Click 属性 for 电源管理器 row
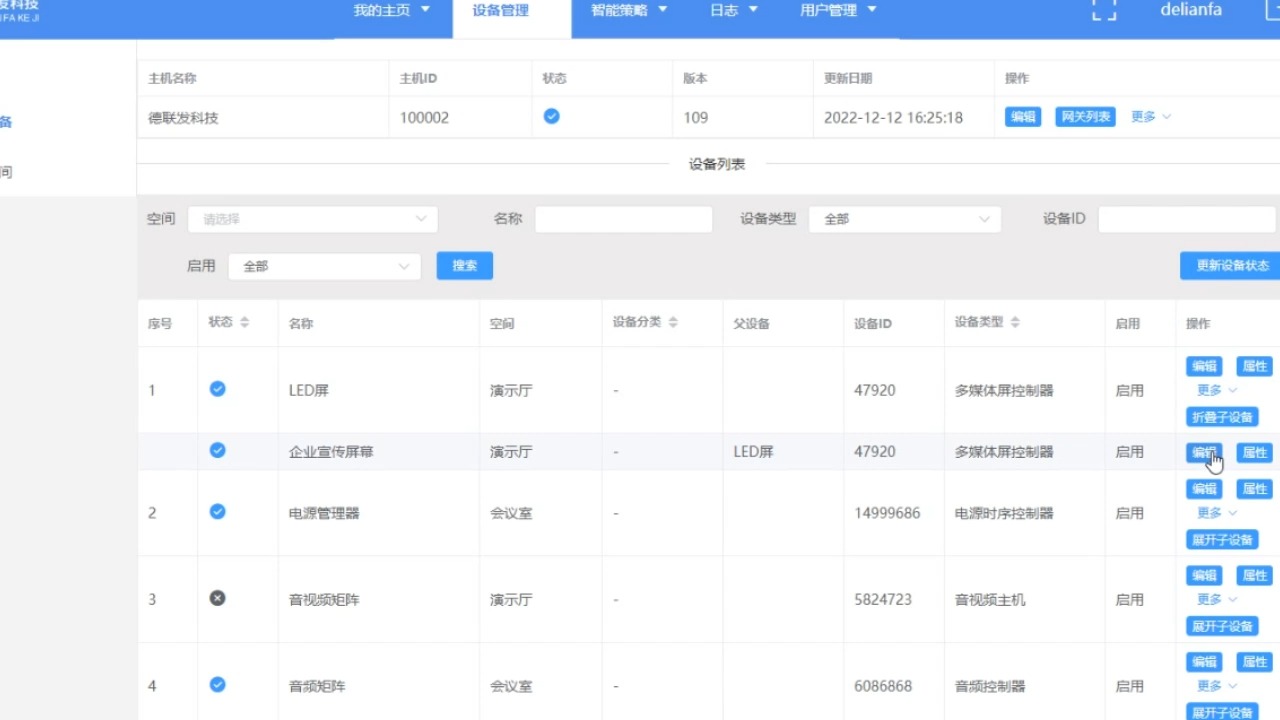Viewport: 1280px width, 720px height. coord(1255,489)
